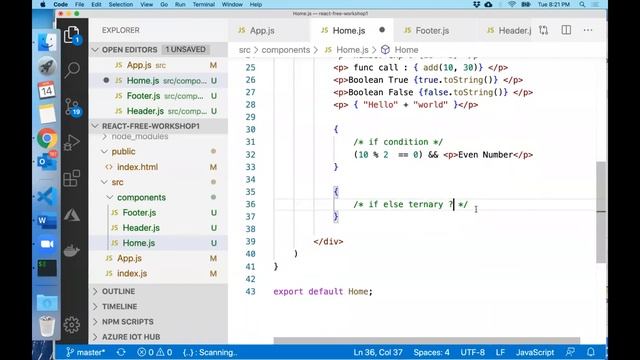Change language mode from JavaScript
The width and height of the screenshot is (640, 360).
click(535, 352)
